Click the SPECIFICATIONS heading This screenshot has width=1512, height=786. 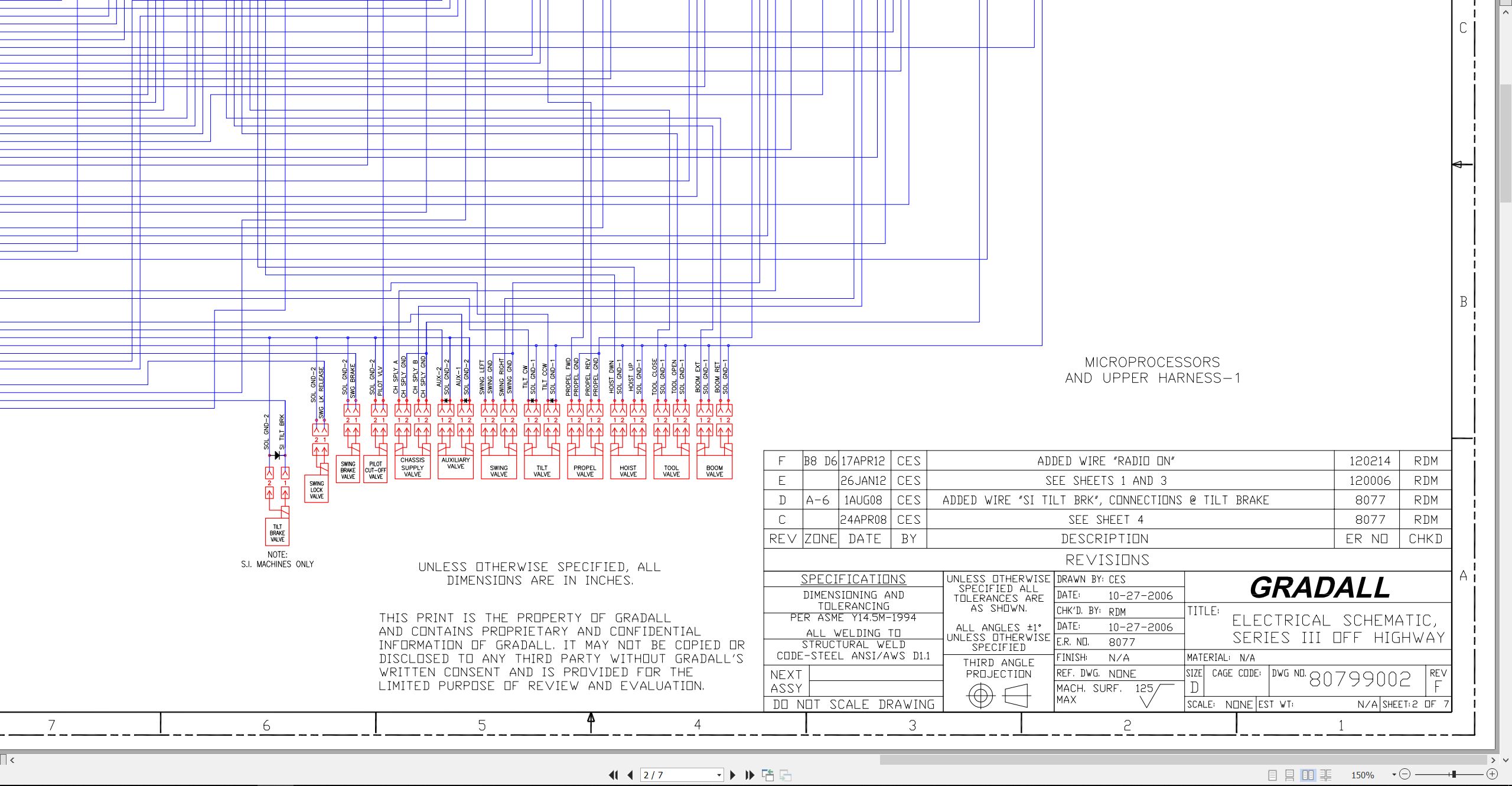click(853, 579)
